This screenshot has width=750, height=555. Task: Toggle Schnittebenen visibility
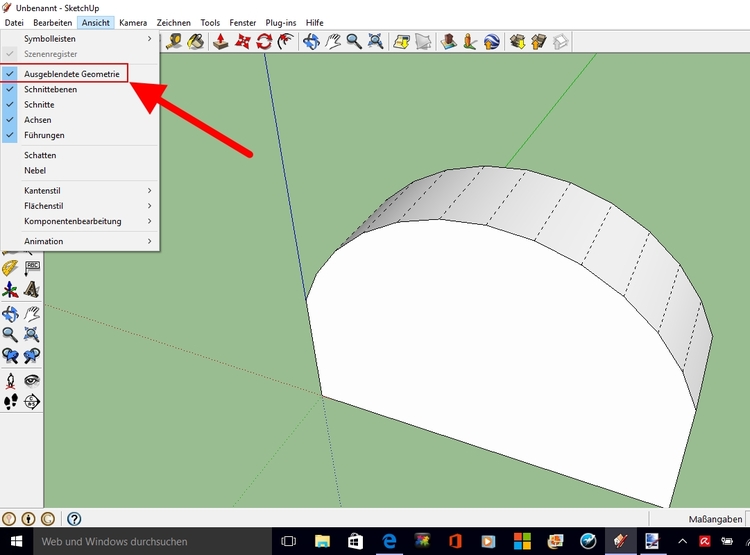(79, 89)
